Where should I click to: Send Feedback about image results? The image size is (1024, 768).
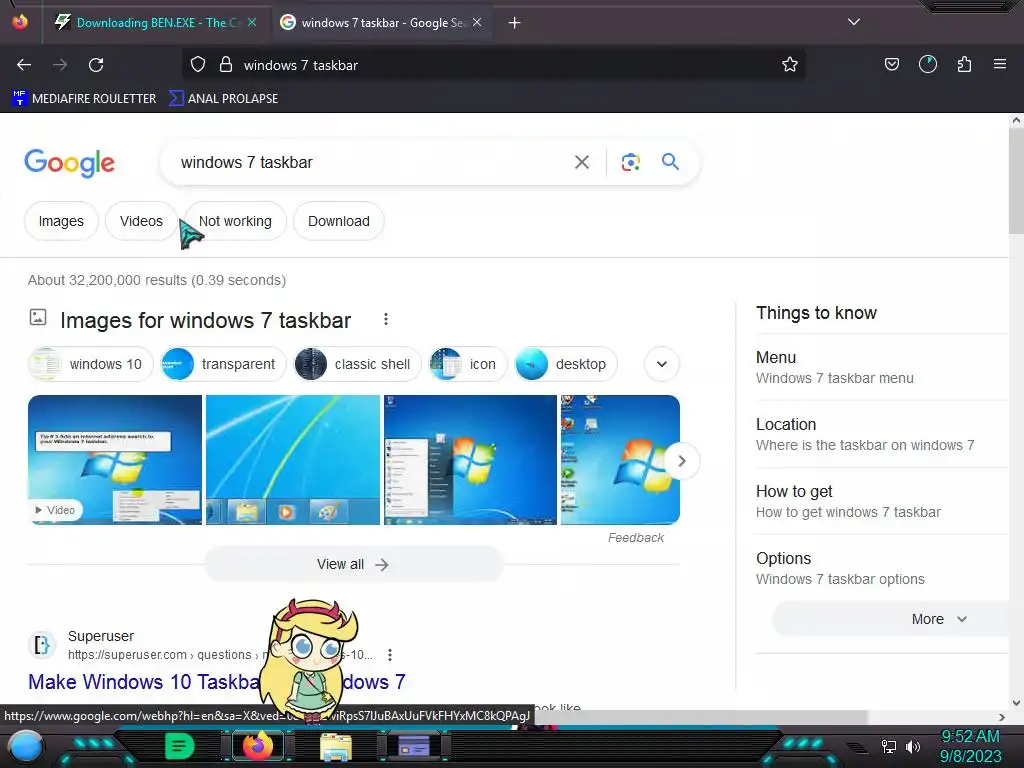click(635, 537)
